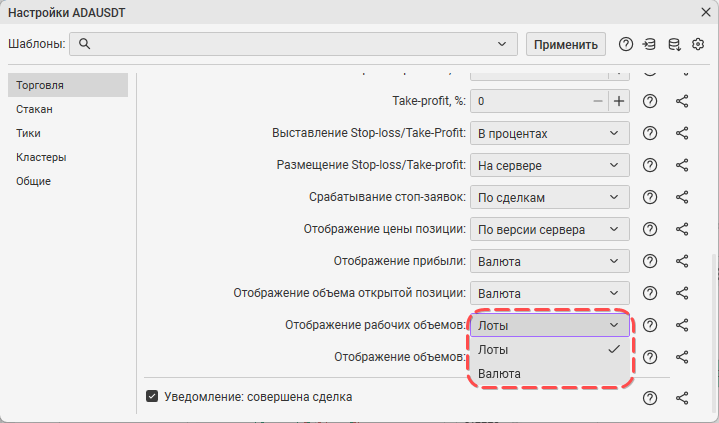
Task: Click the load template database icon
Action: pyautogui.click(x=649, y=45)
